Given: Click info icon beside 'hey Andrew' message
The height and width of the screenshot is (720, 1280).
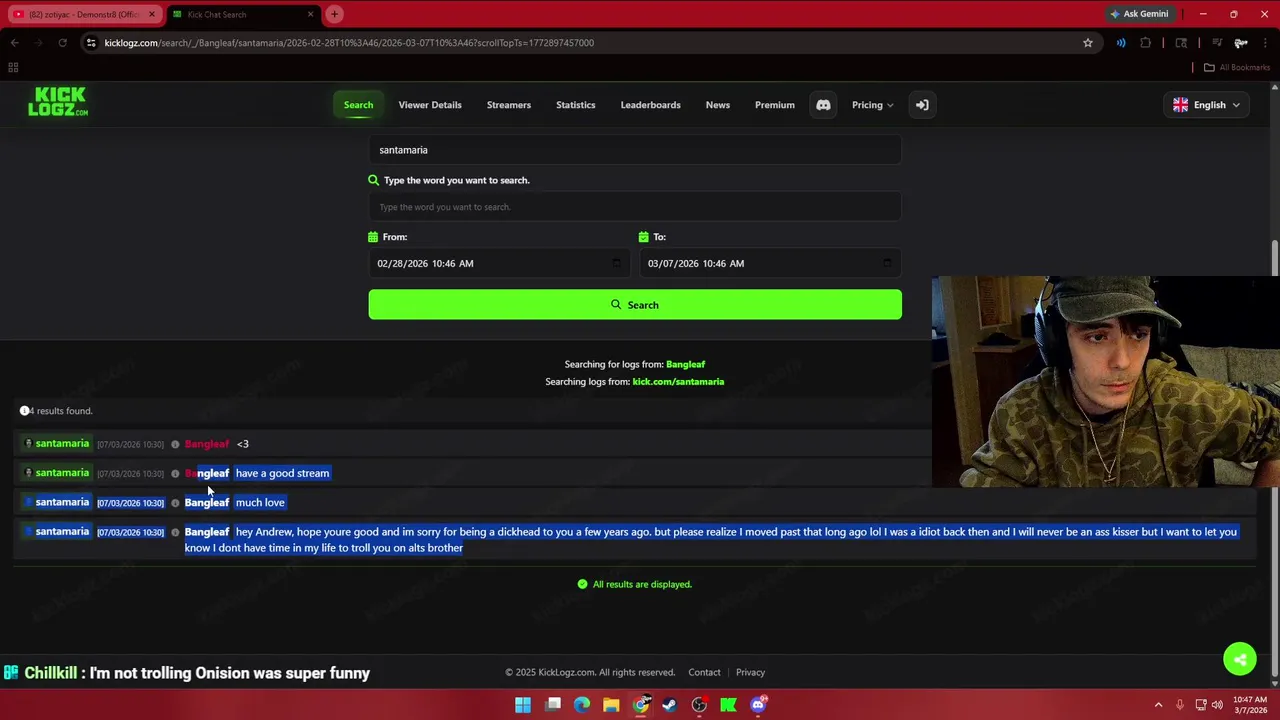Looking at the screenshot, I should pyautogui.click(x=175, y=532).
